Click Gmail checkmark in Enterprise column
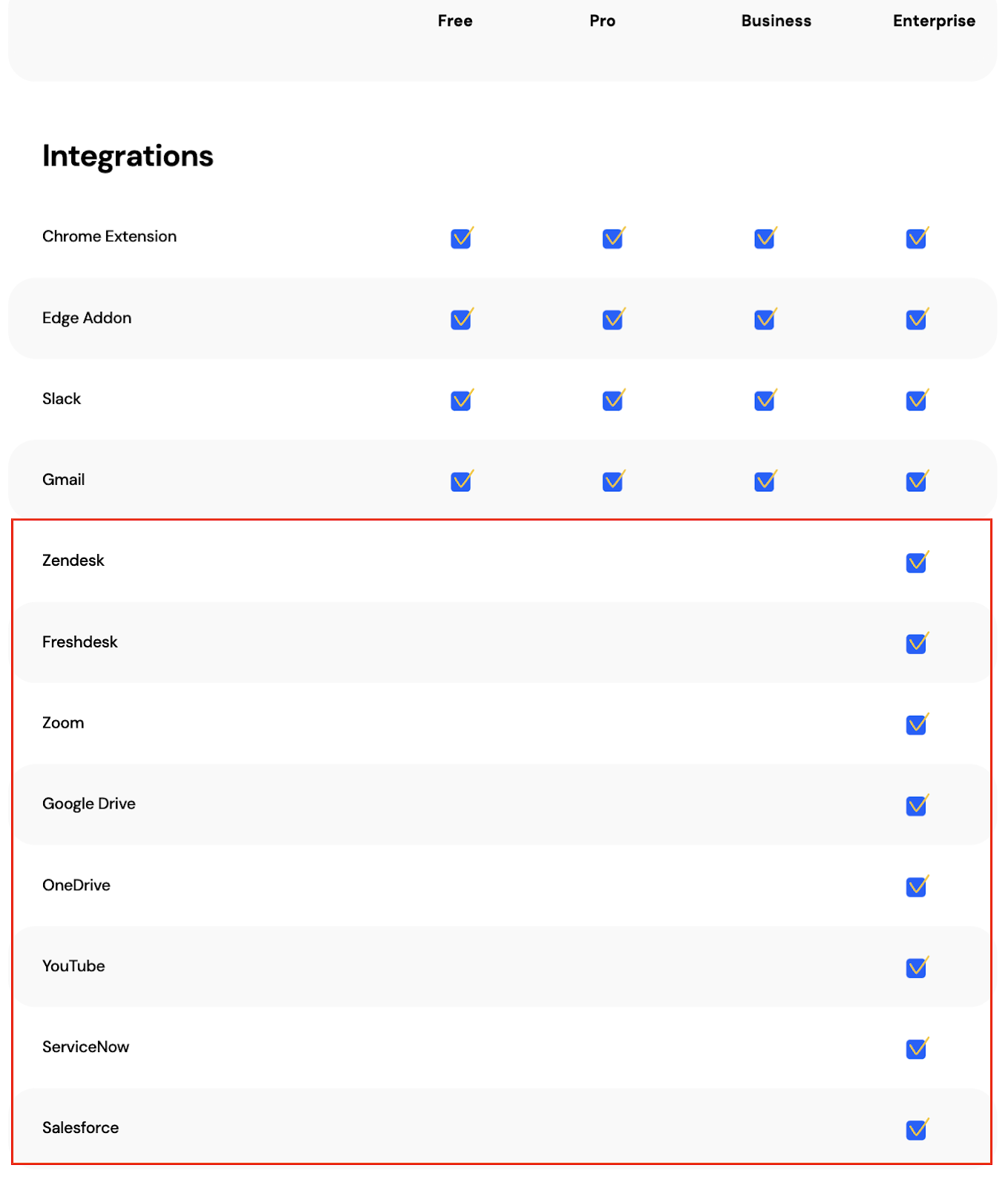Screen dimensions: 1008x1188 tap(917, 480)
